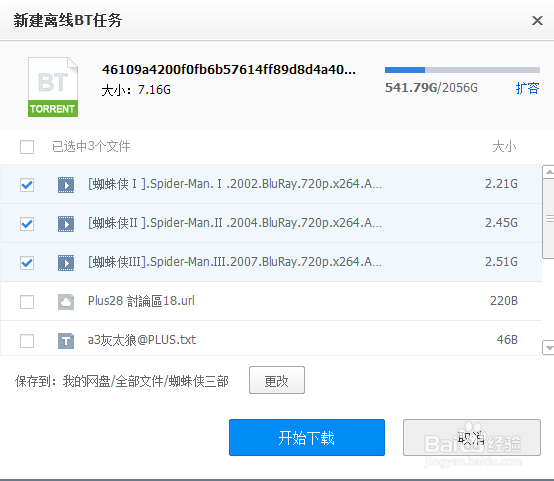554x481 pixels.
Task: Click the BT torrent file icon
Action: [53, 87]
